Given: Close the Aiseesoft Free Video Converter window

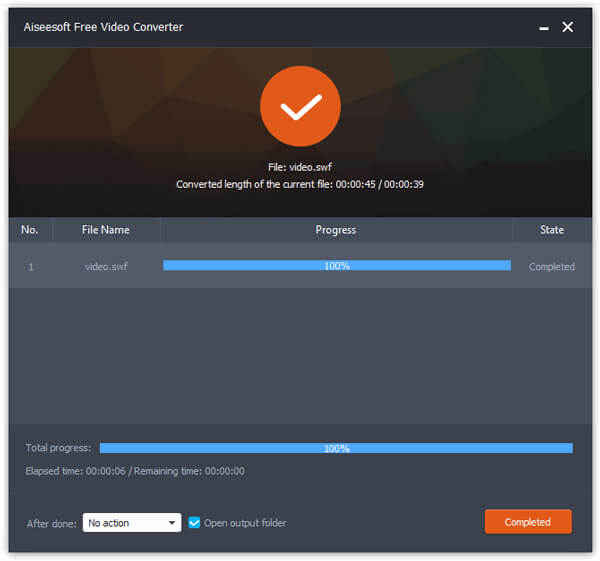Looking at the screenshot, I should [x=567, y=27].
